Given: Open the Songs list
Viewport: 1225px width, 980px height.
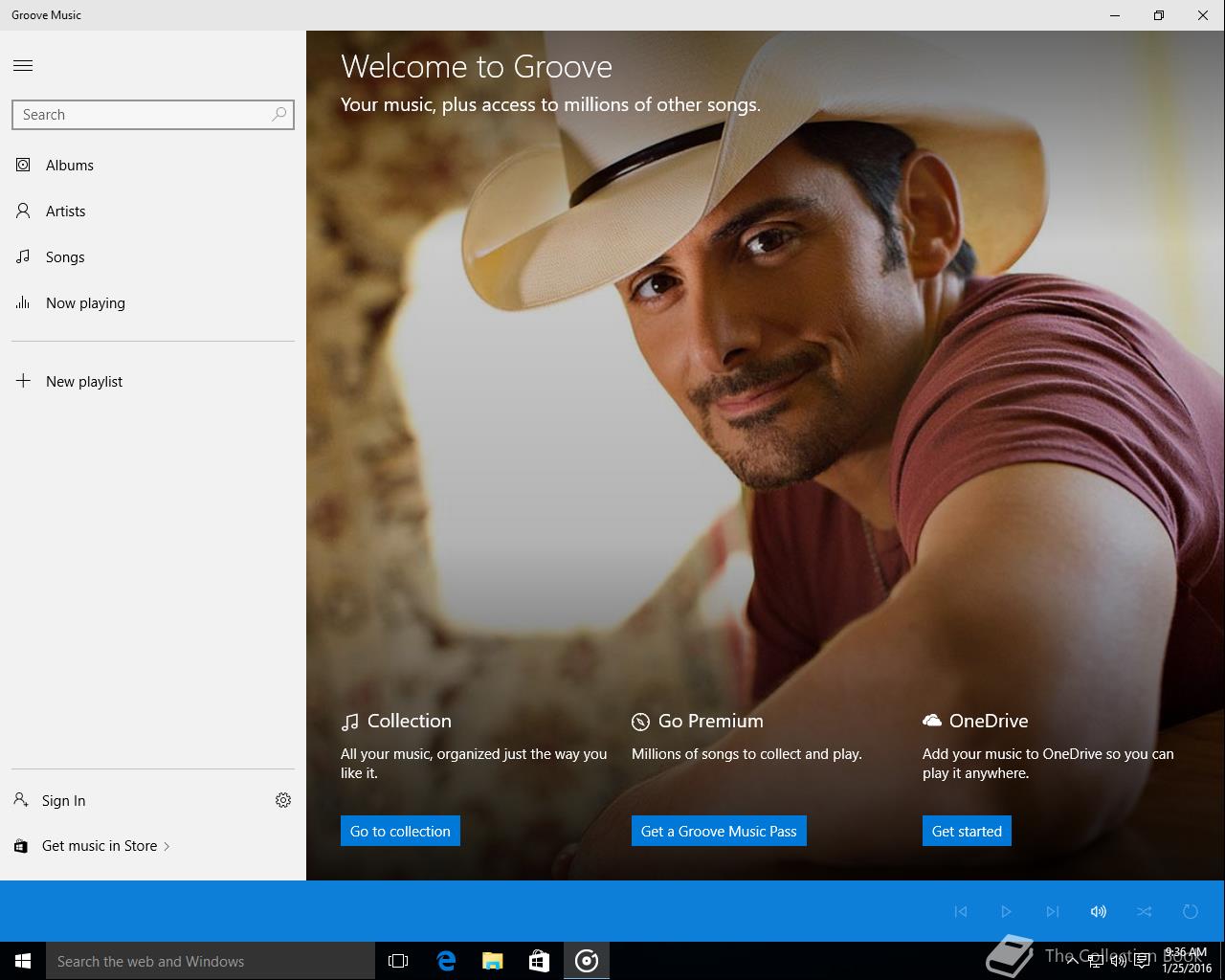Looking at the screenshot, I should point(152,256).
